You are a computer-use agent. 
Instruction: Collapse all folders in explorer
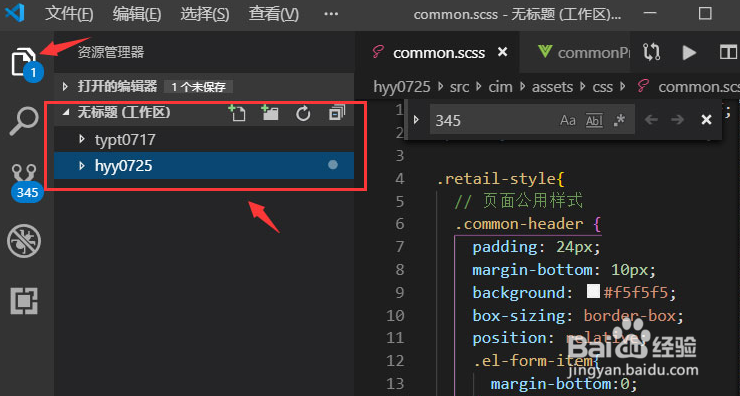[x=336, y=113]
